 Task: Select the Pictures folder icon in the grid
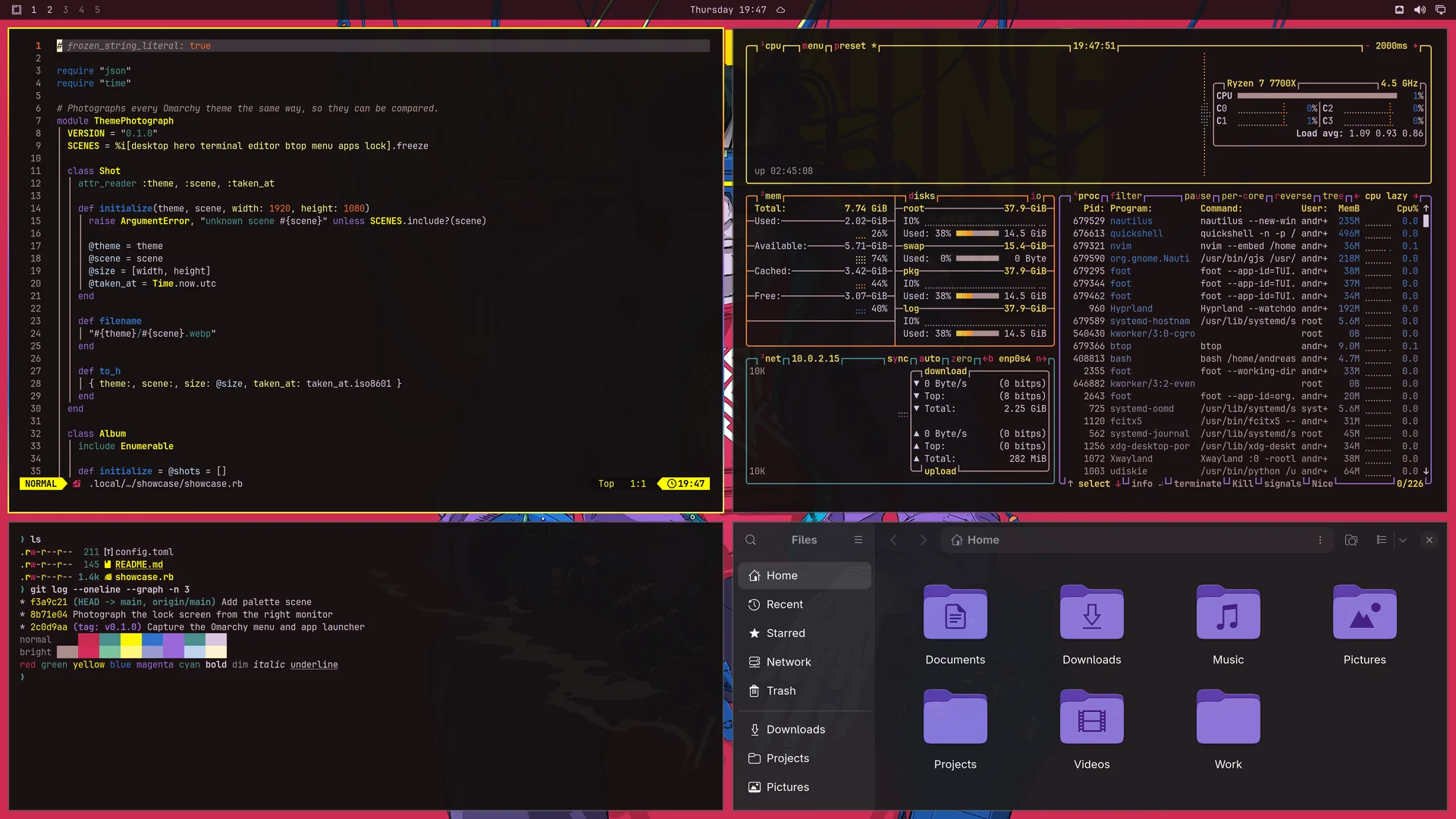(1365, 612)
